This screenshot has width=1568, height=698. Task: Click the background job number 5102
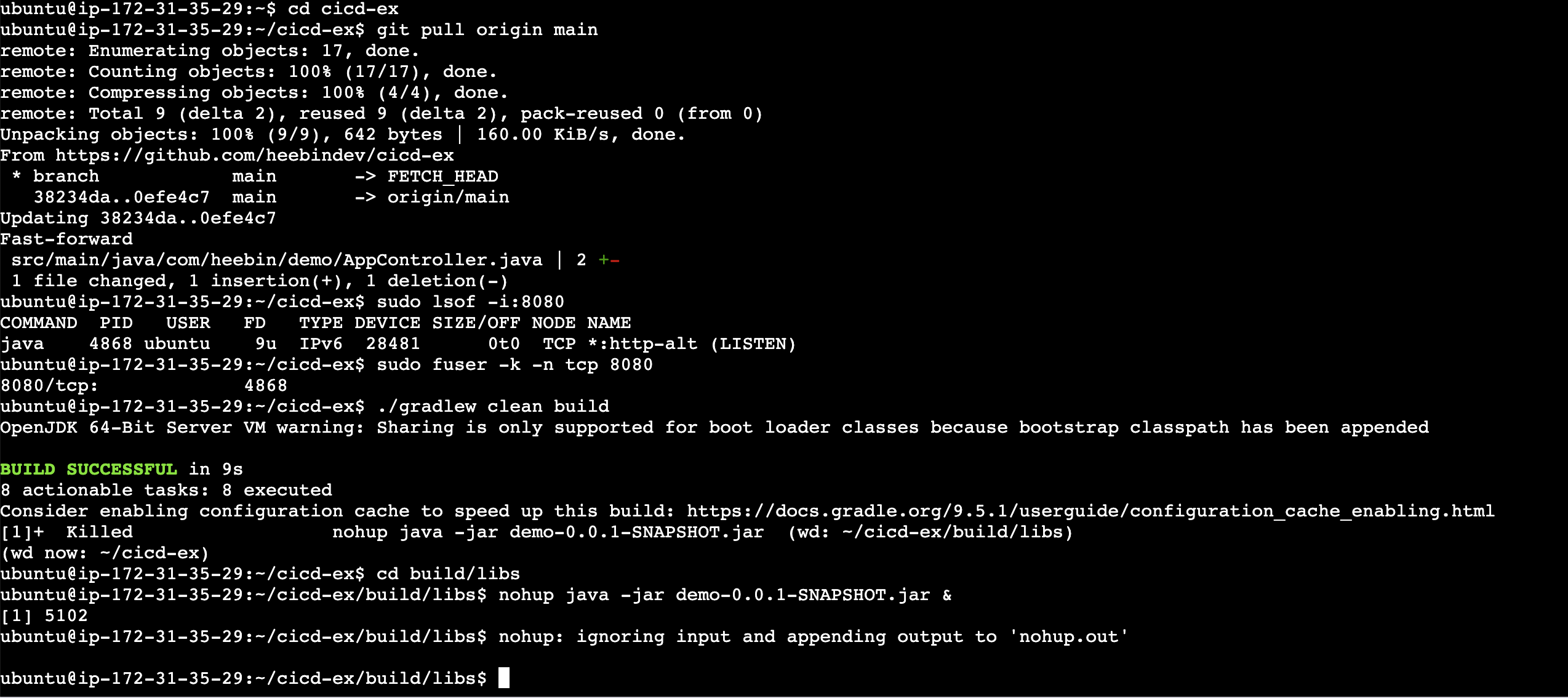(x=66, y=616)
